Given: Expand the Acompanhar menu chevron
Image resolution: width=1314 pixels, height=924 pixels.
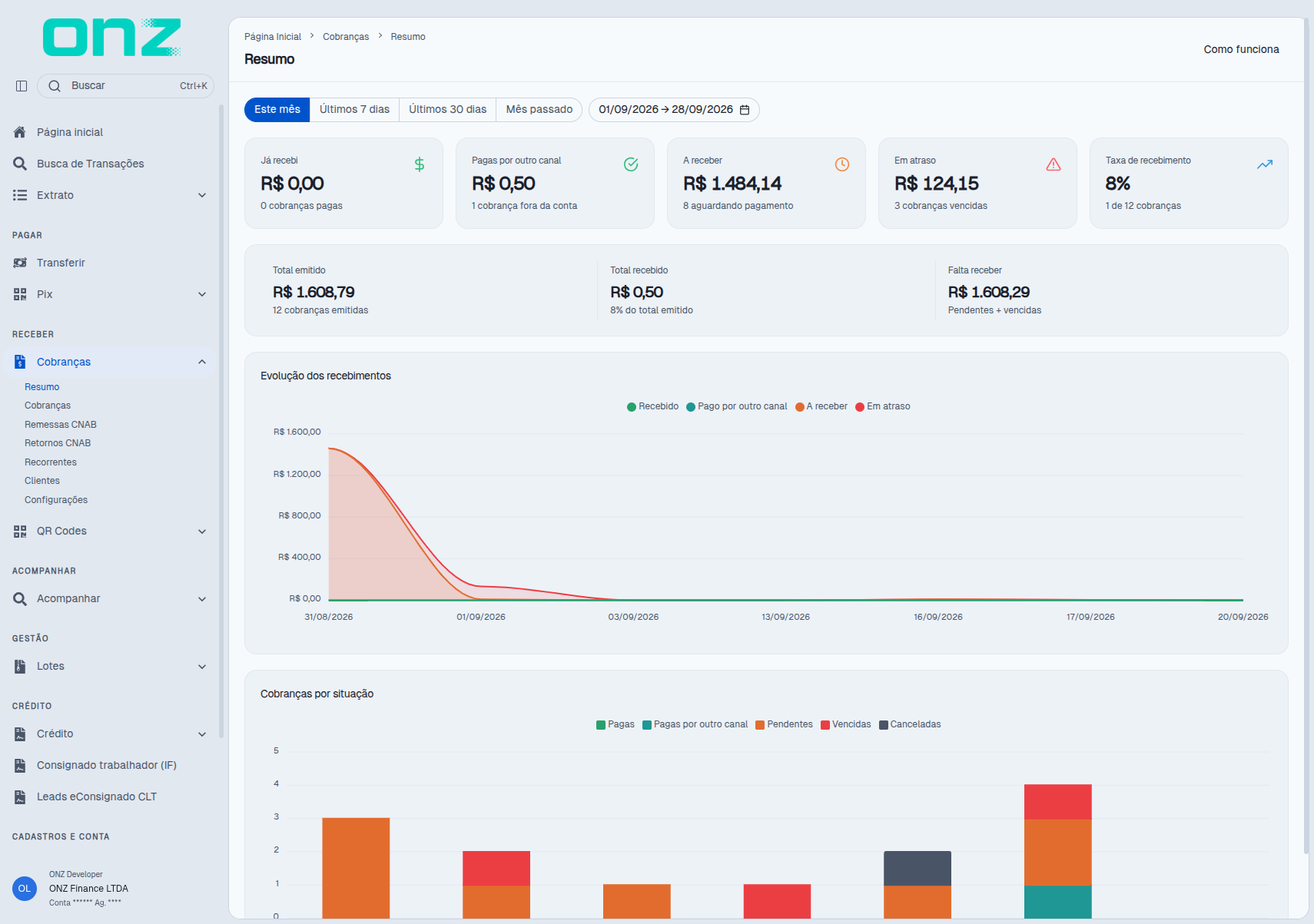Looking at the screenshot, I should [202, 598].
